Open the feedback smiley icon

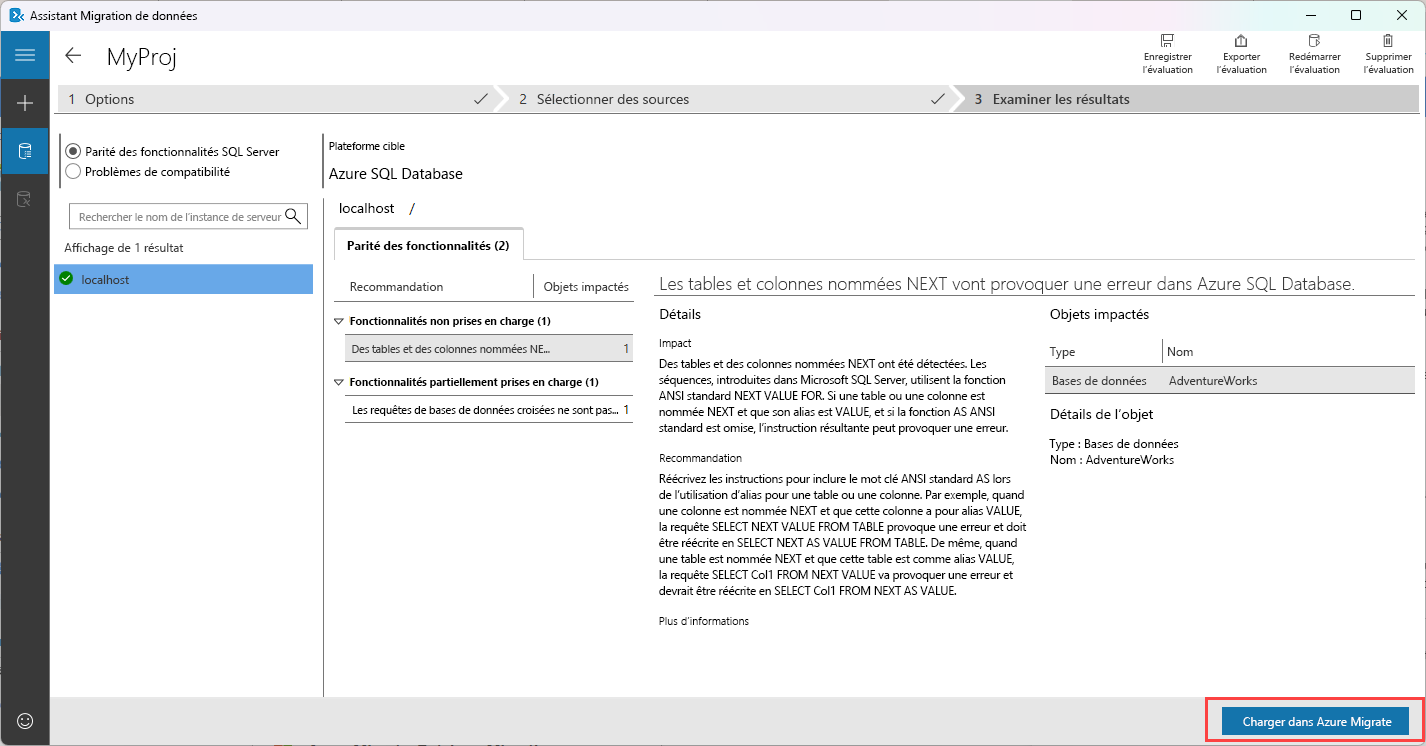click(x=24, y=721)
